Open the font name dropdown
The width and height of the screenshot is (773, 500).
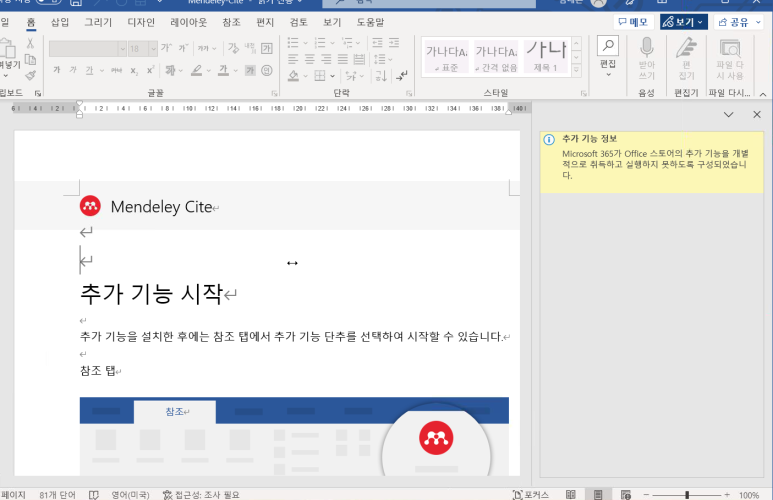[122, 48]
